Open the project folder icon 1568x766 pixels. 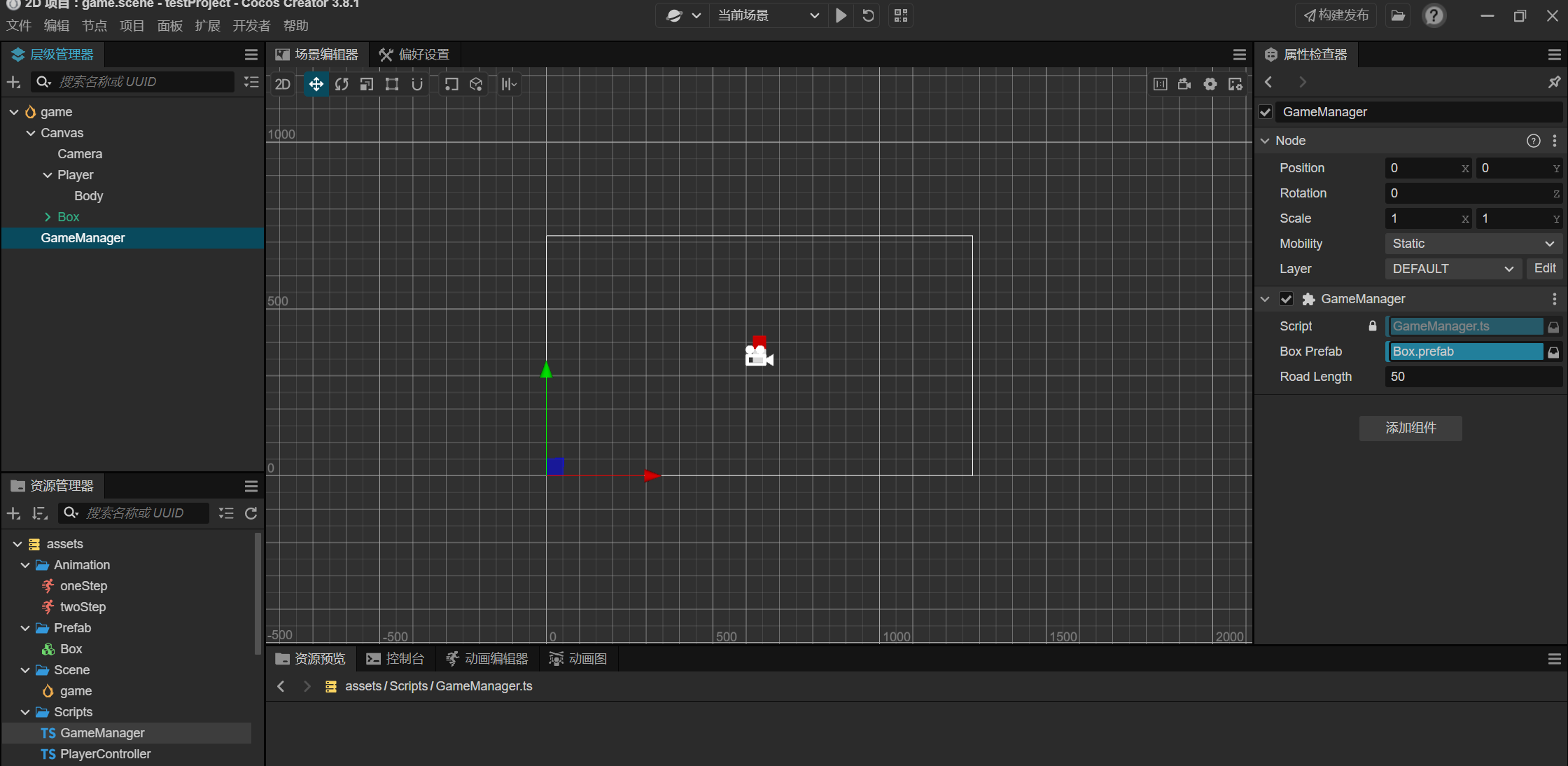[x=1398, y=15]
